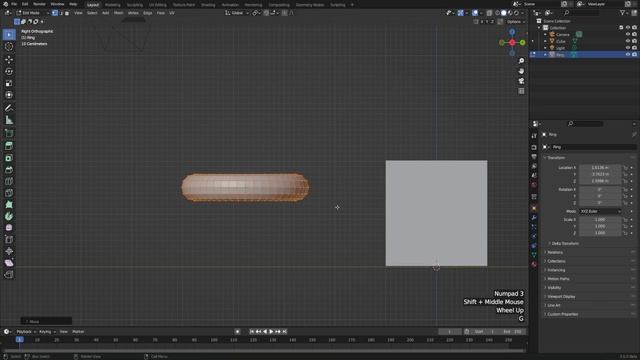
Task: Open the Mesh menu in viewport header
Action: point(118,13)
